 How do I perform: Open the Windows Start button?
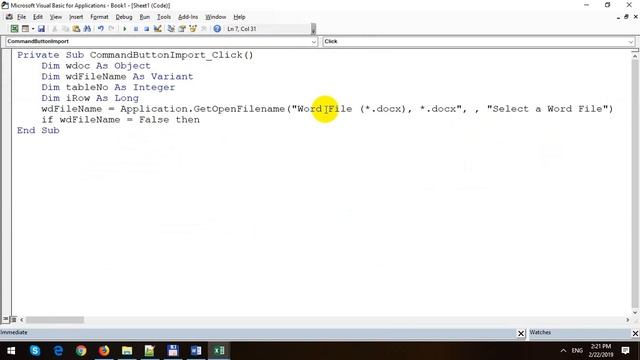point(11,351)
